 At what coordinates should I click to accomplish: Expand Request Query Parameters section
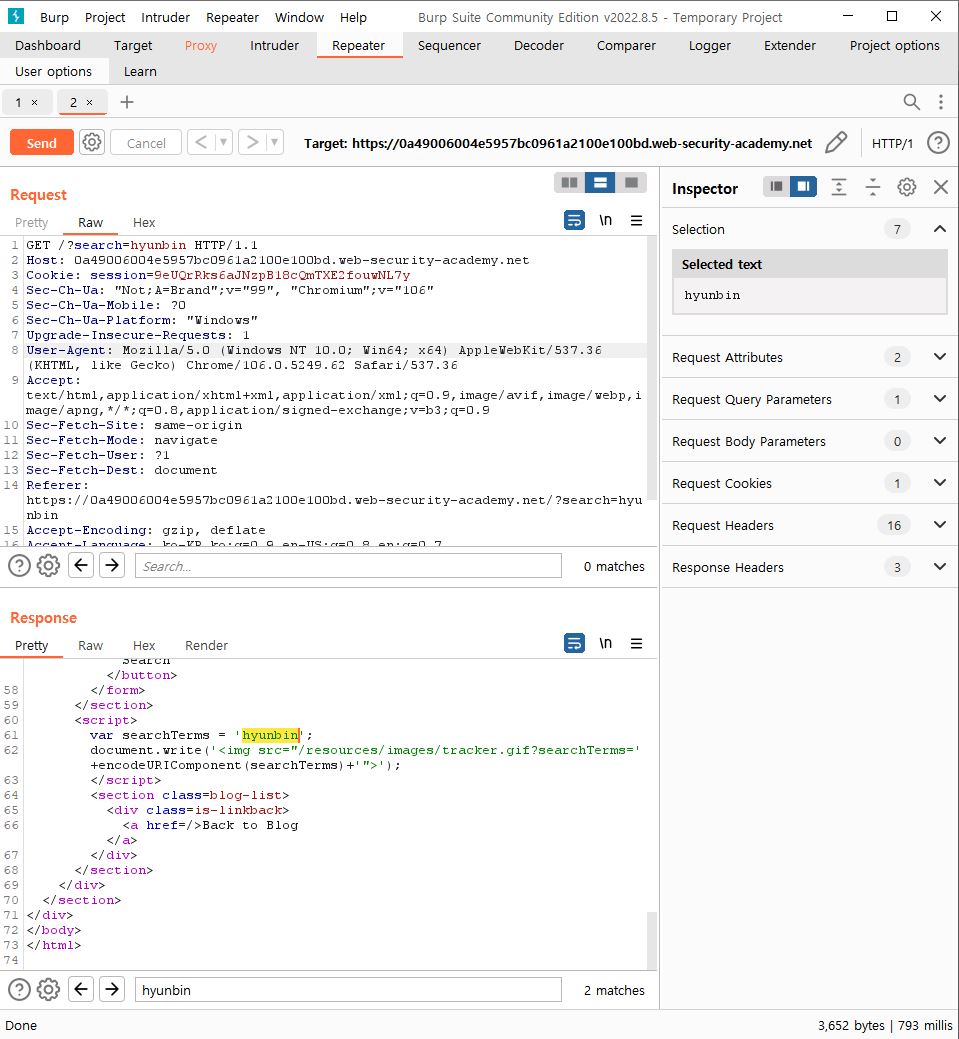[939, 398]
